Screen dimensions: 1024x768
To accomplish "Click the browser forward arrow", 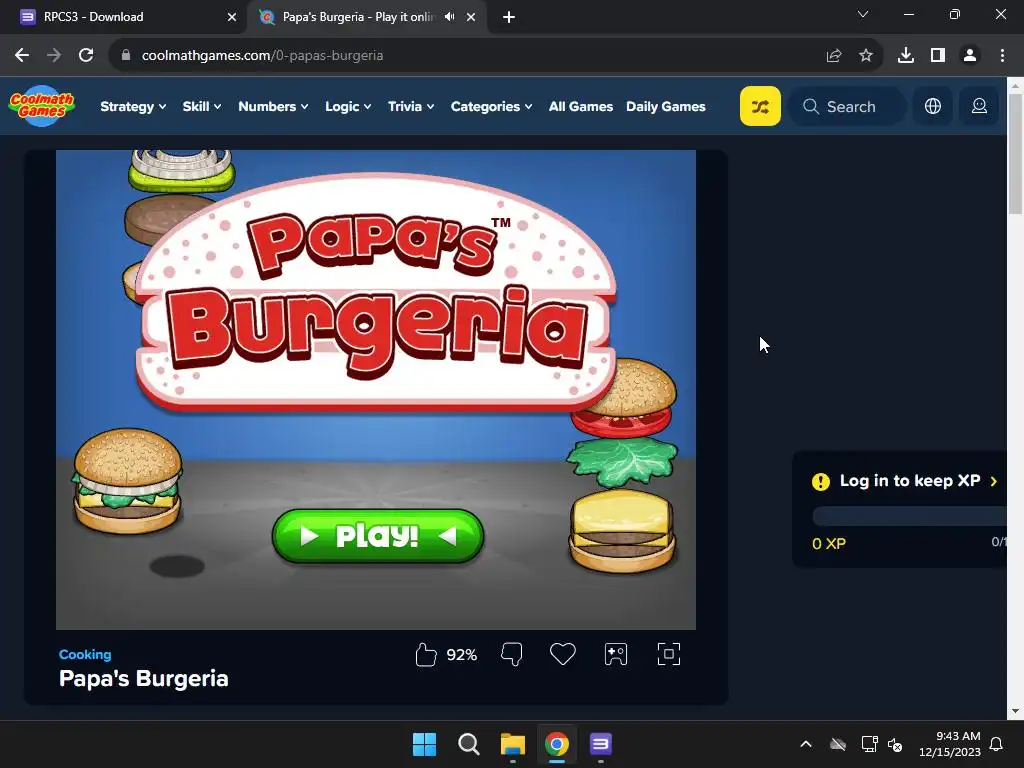I will 54,56.
